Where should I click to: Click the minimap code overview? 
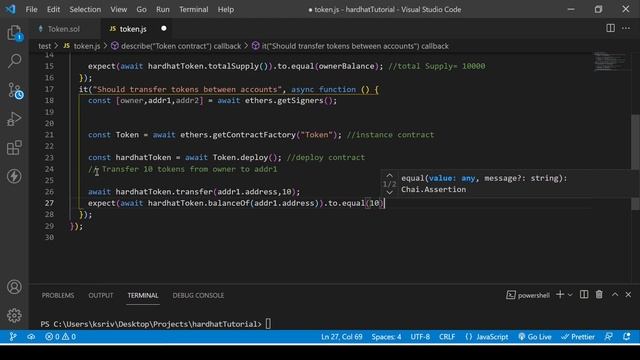(x=609, y=61)
